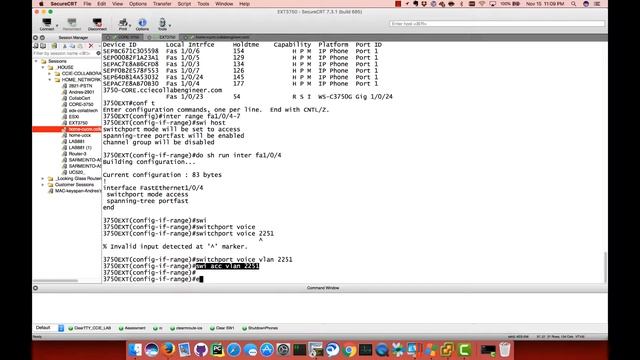Click the Connect toolbar icon

pyautogui.click(x=47, y=24)
